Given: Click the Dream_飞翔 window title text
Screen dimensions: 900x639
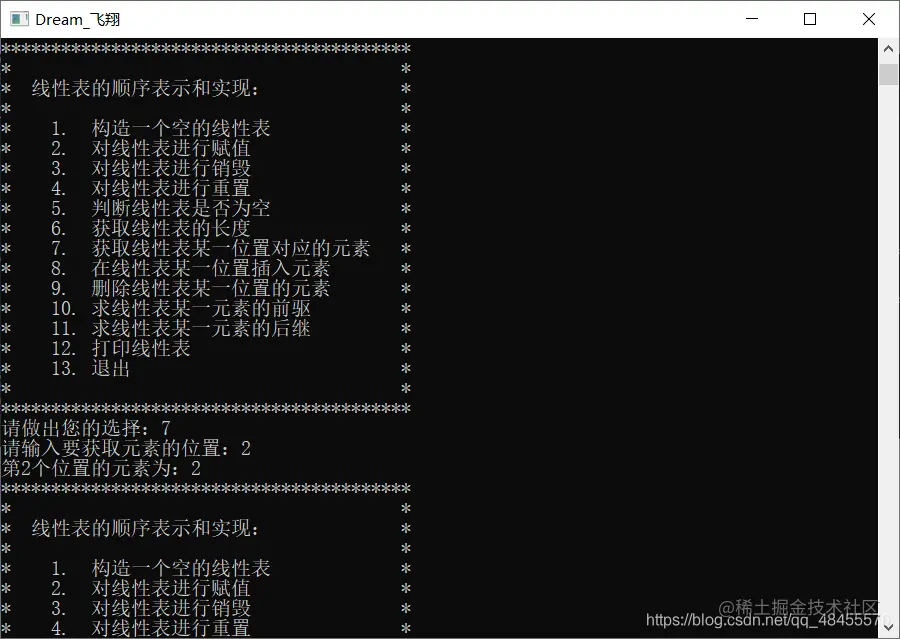Looking at the screenshot, I should tap(77, 20).
